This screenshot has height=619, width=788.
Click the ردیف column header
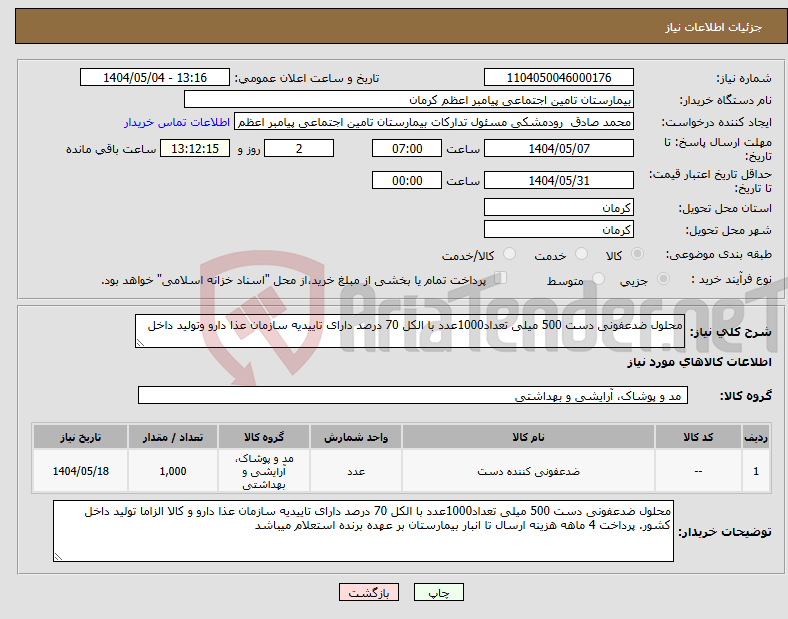756,437
